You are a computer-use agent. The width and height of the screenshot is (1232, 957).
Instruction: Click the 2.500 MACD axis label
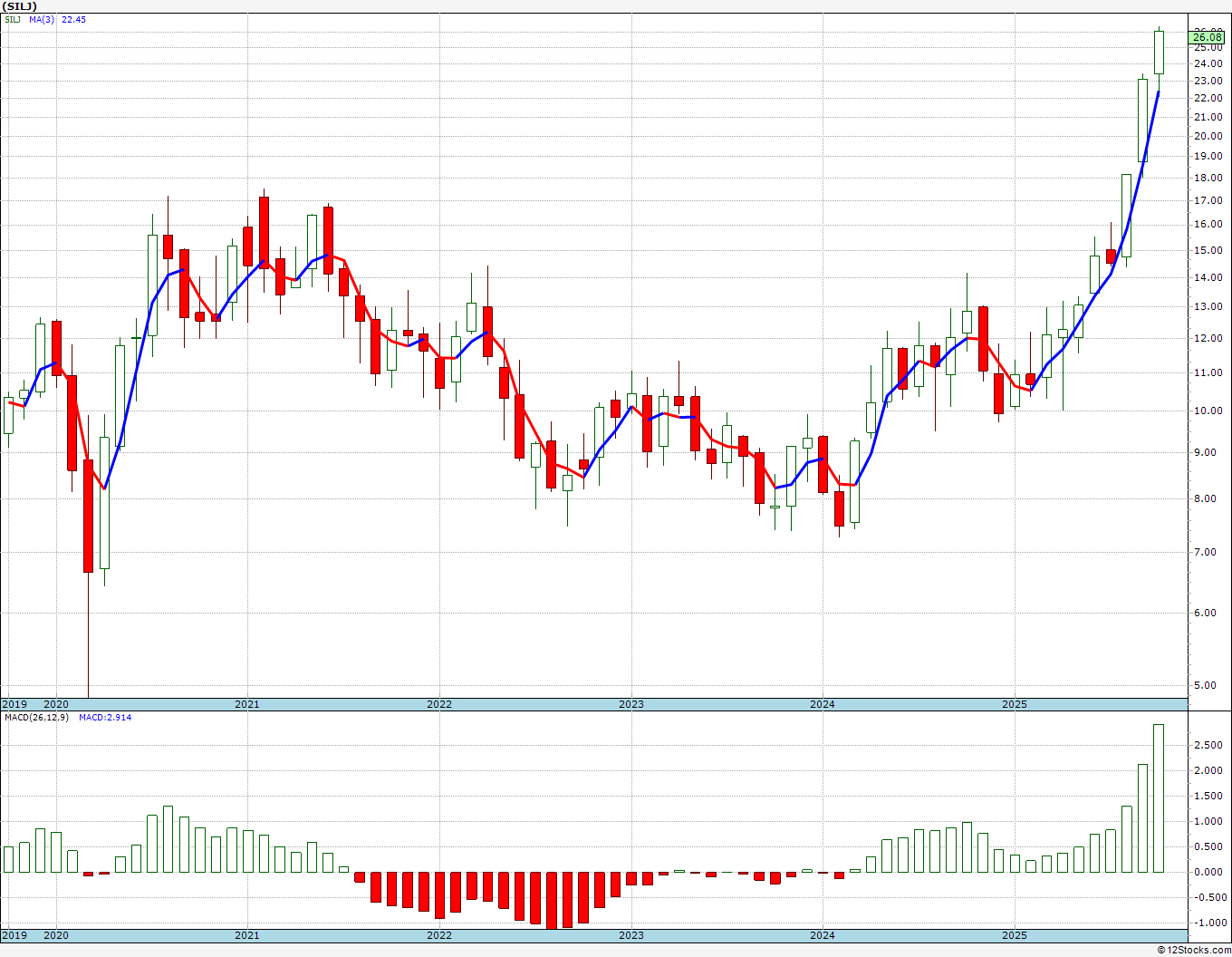pos(1208,746)
